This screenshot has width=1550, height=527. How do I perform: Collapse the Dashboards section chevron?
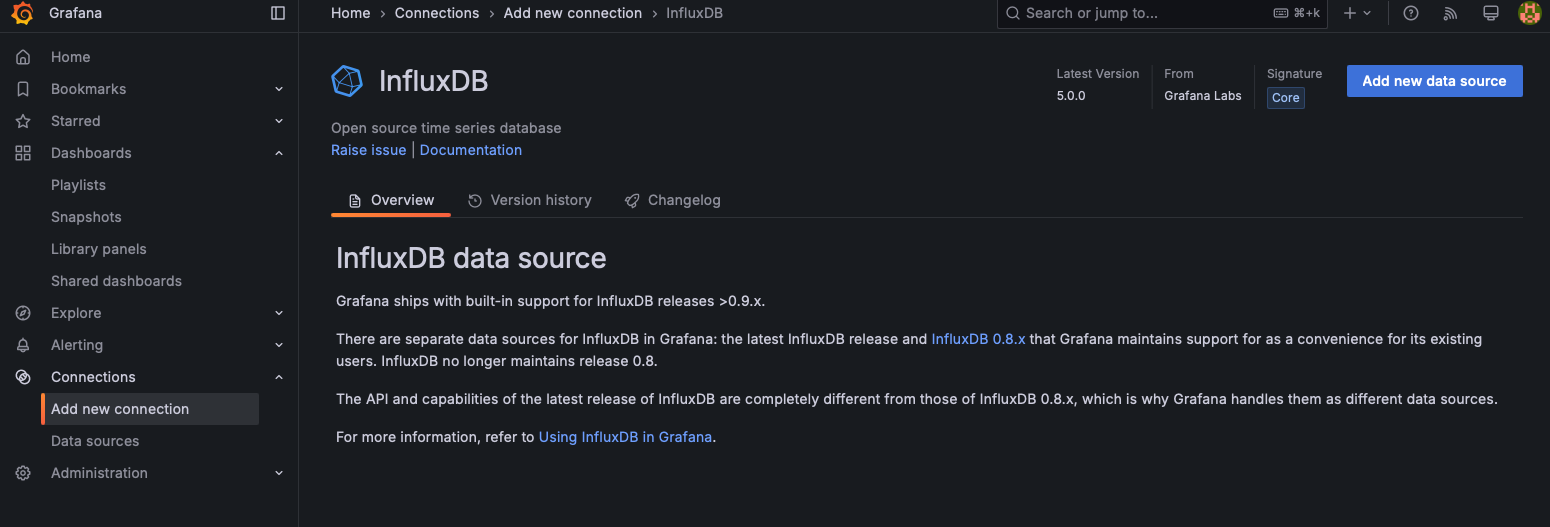pos(279,153)
